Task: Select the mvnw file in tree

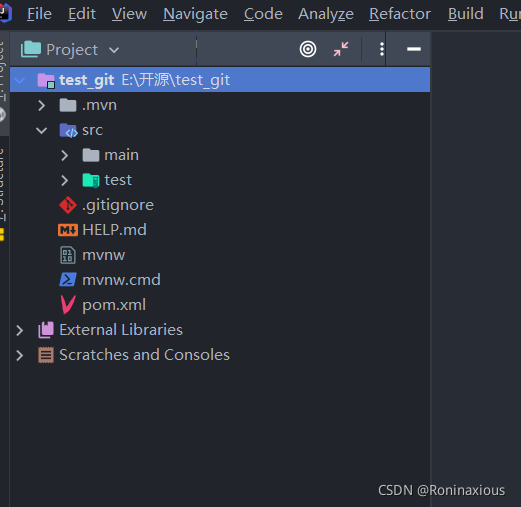Action: coord(103,255)
